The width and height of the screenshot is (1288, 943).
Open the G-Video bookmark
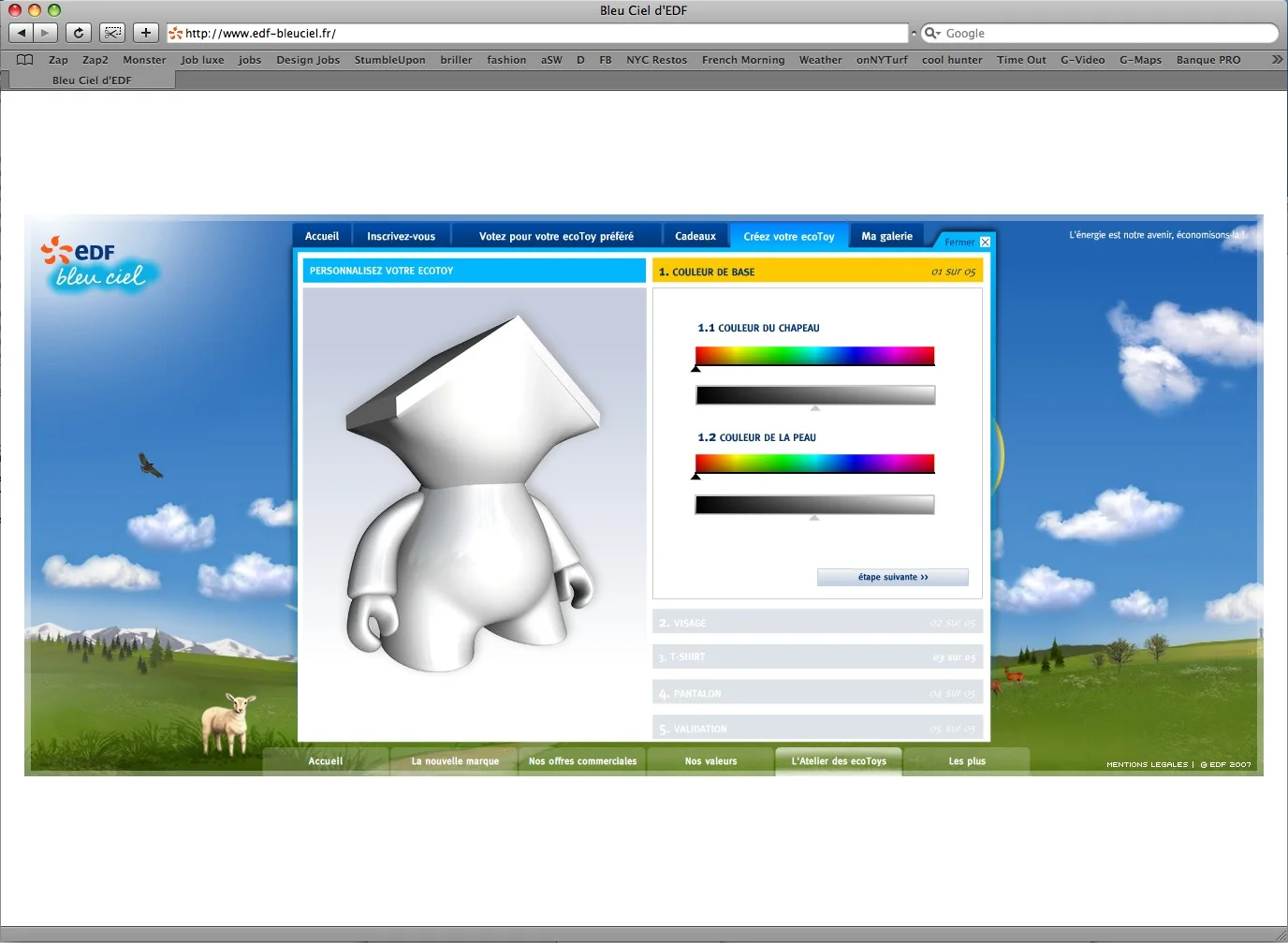click(1082, 60)
